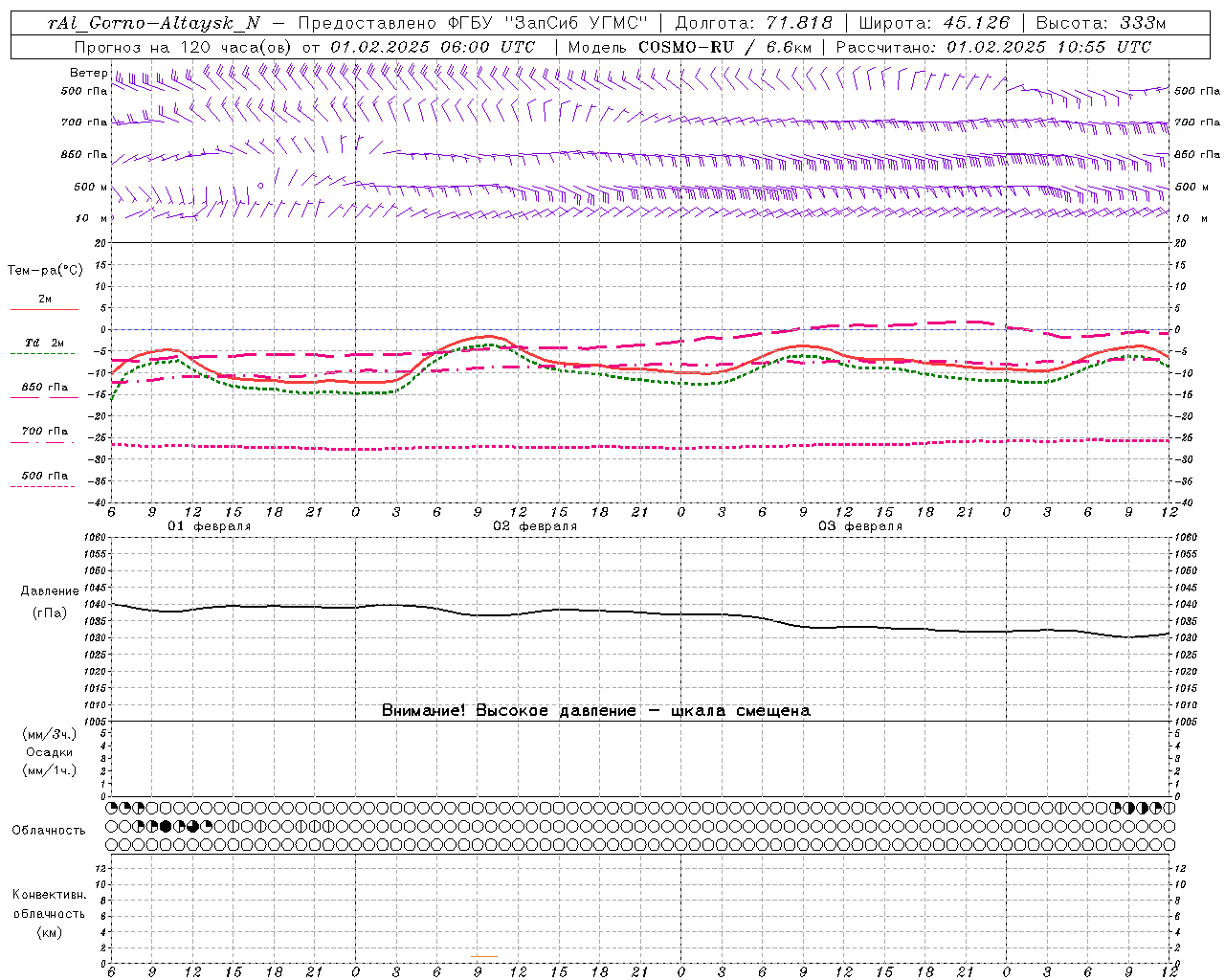
Task: Click the left 500 гПа wind level label
Action: [84, 91]
